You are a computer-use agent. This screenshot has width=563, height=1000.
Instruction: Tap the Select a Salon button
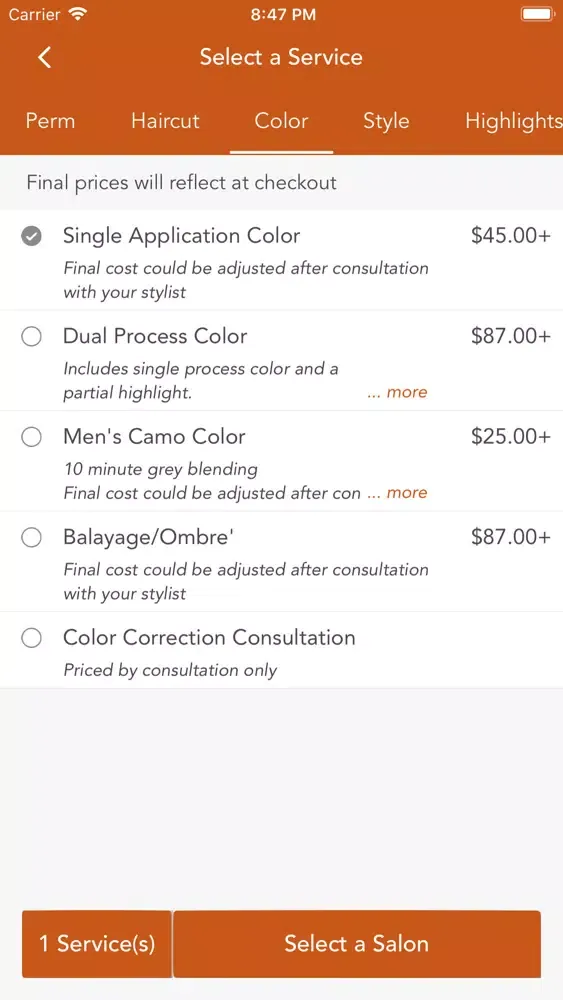click(356, 944)
